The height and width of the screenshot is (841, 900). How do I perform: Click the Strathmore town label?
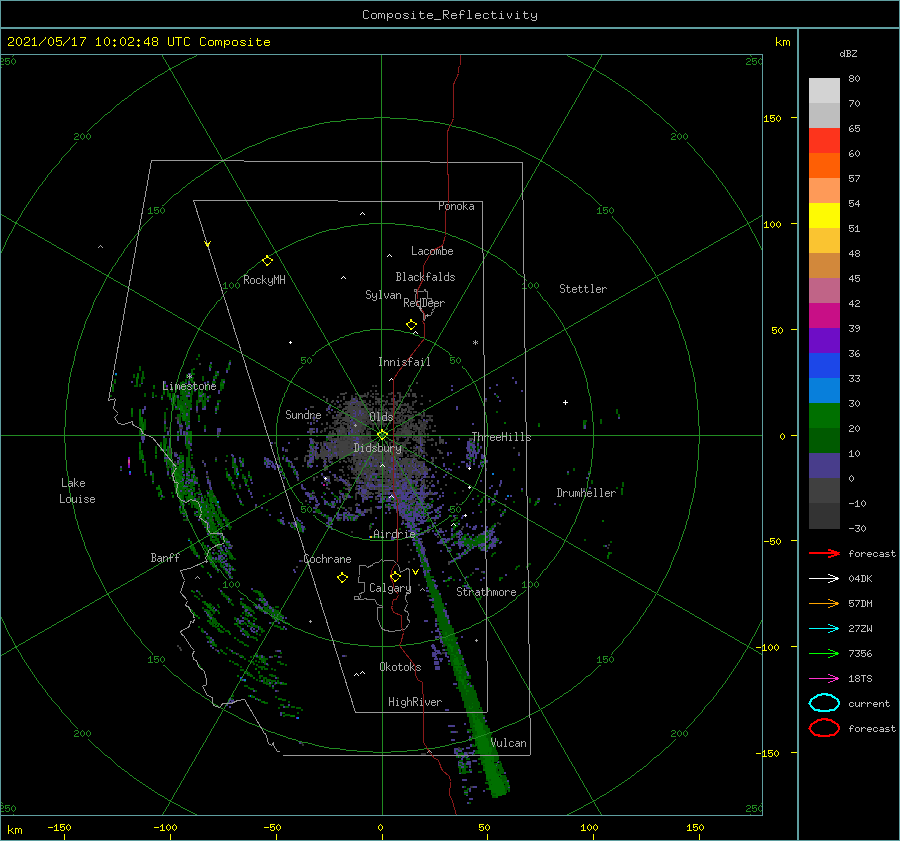click(x=486, y=592)
